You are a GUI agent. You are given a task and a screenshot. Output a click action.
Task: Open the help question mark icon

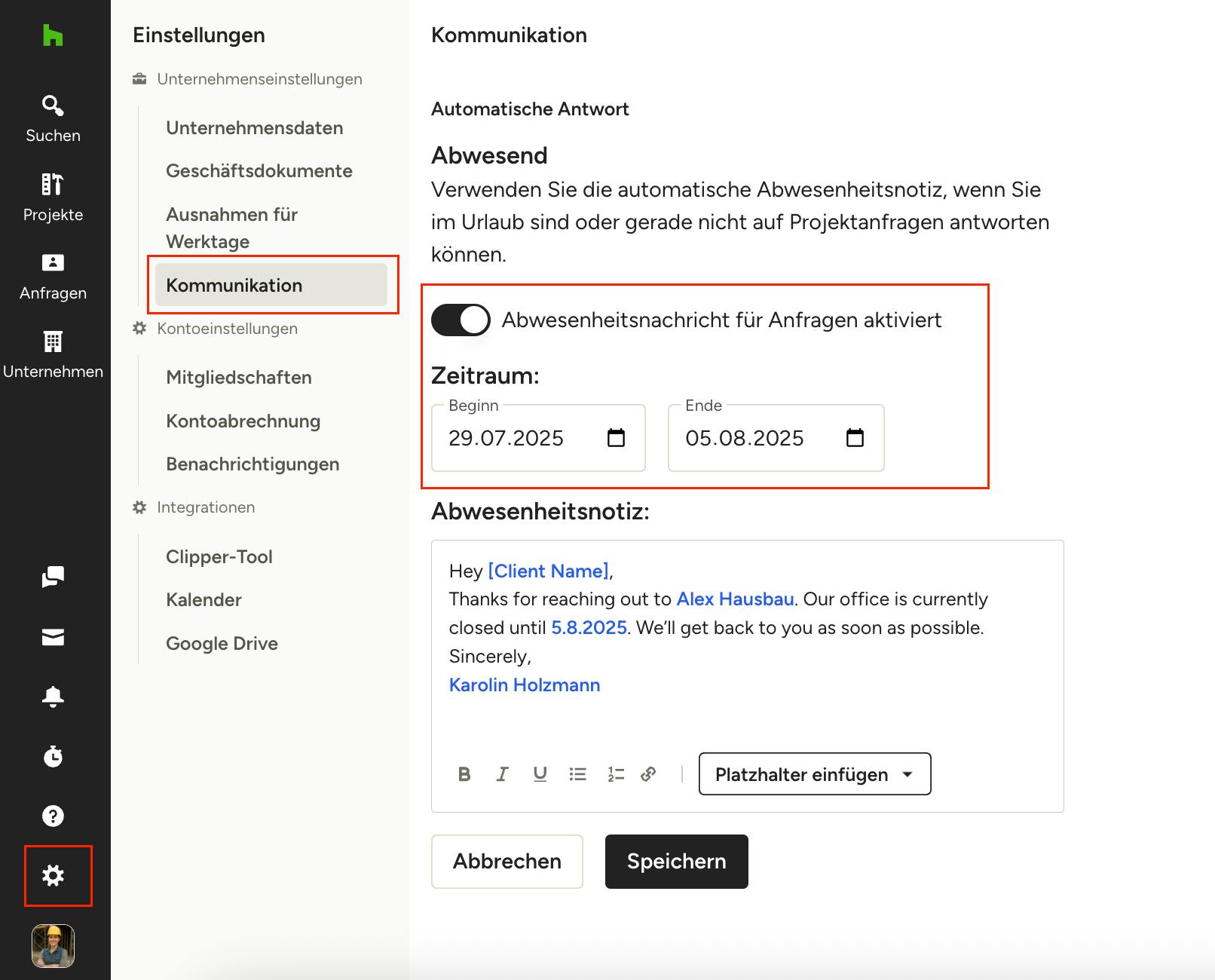tap(53, 816)
